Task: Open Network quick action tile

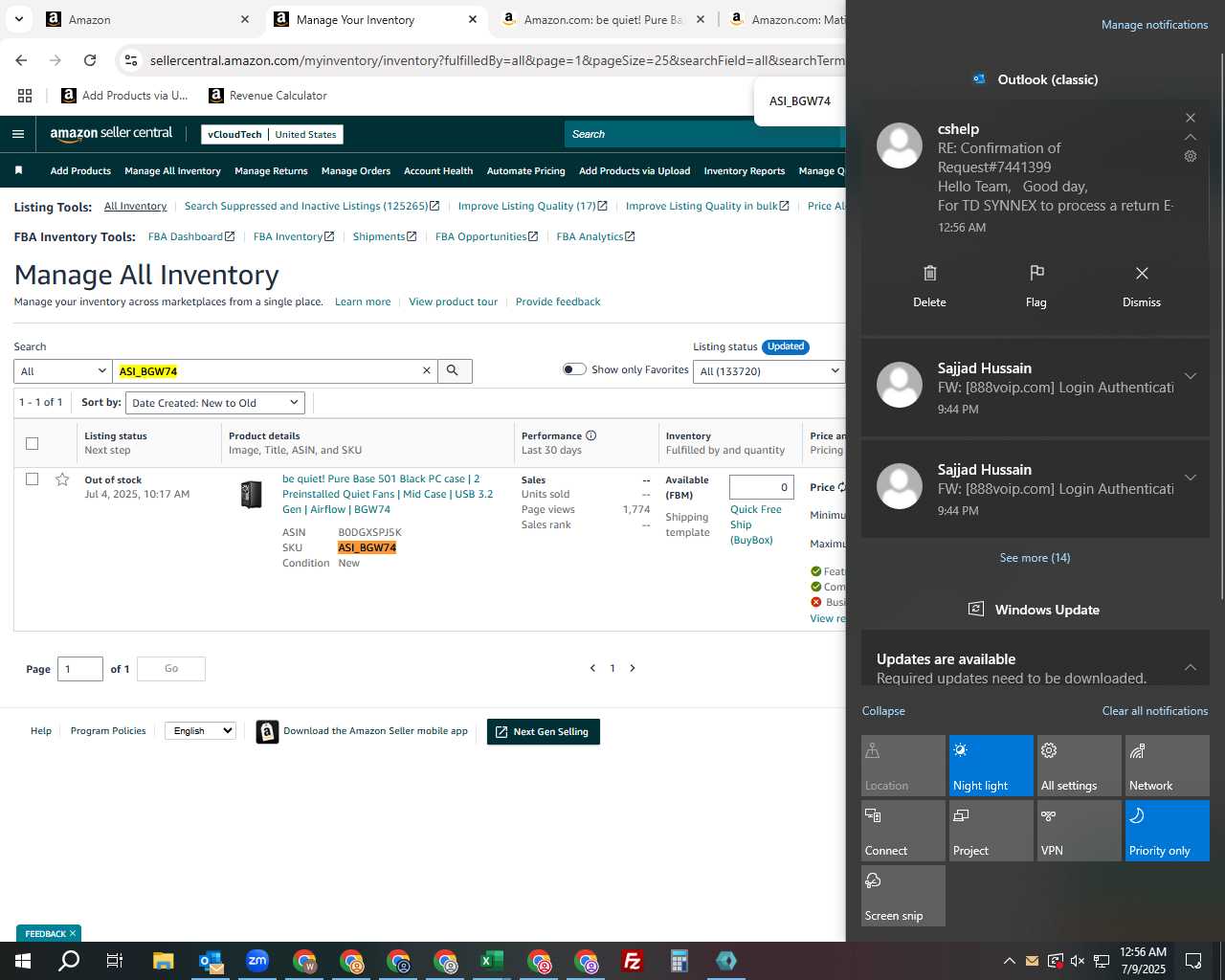Action: coord(1167,765)
